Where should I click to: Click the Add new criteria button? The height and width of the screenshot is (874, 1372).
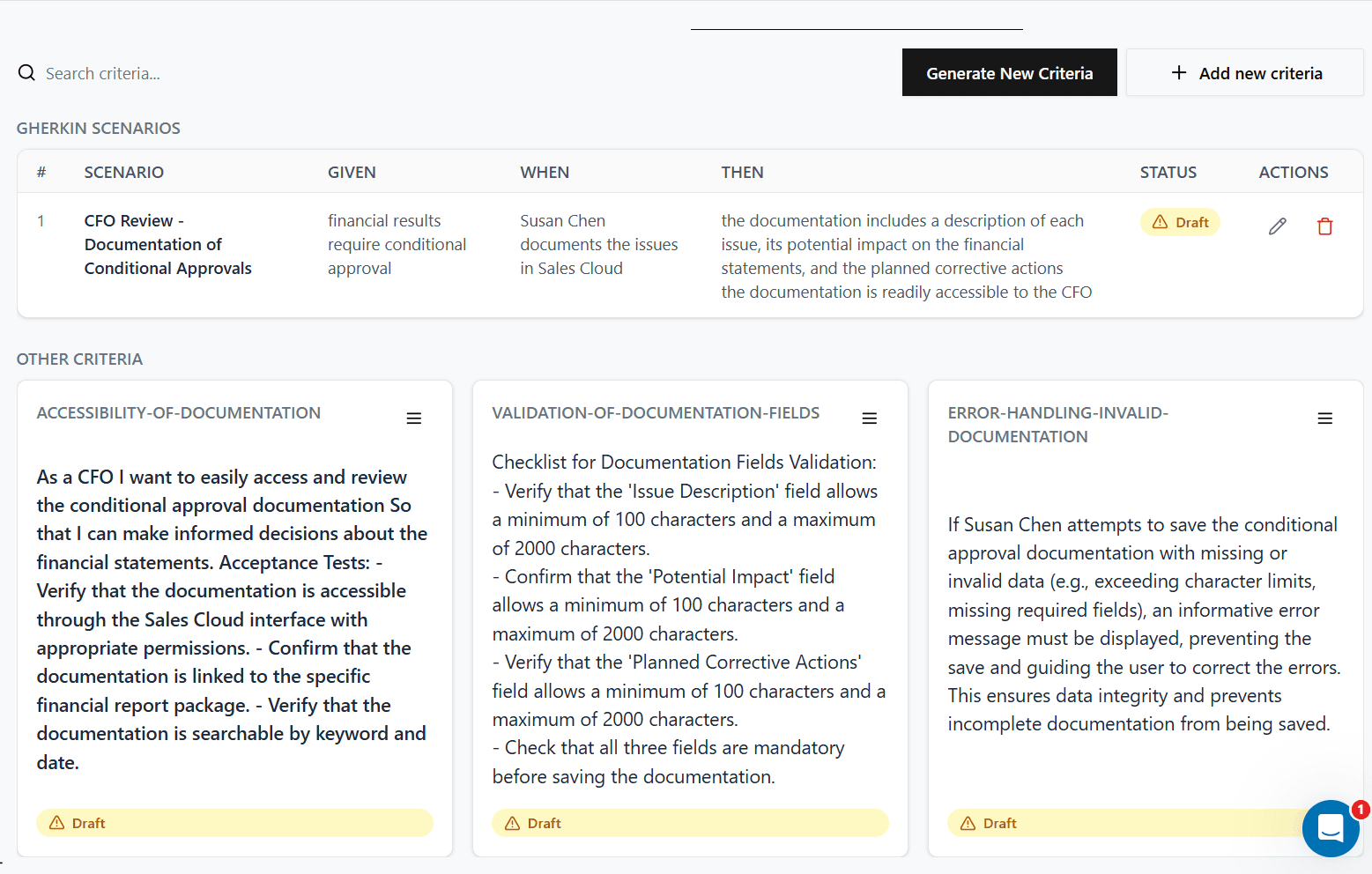1245,72
